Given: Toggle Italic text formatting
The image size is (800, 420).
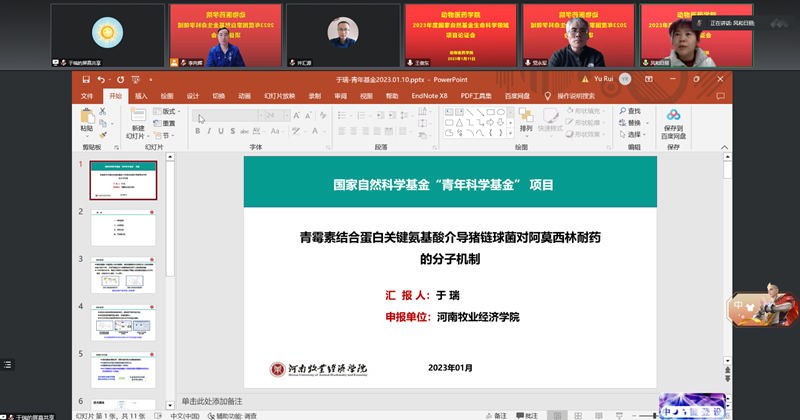Looking at the screenshot, I should pos(211,130).
